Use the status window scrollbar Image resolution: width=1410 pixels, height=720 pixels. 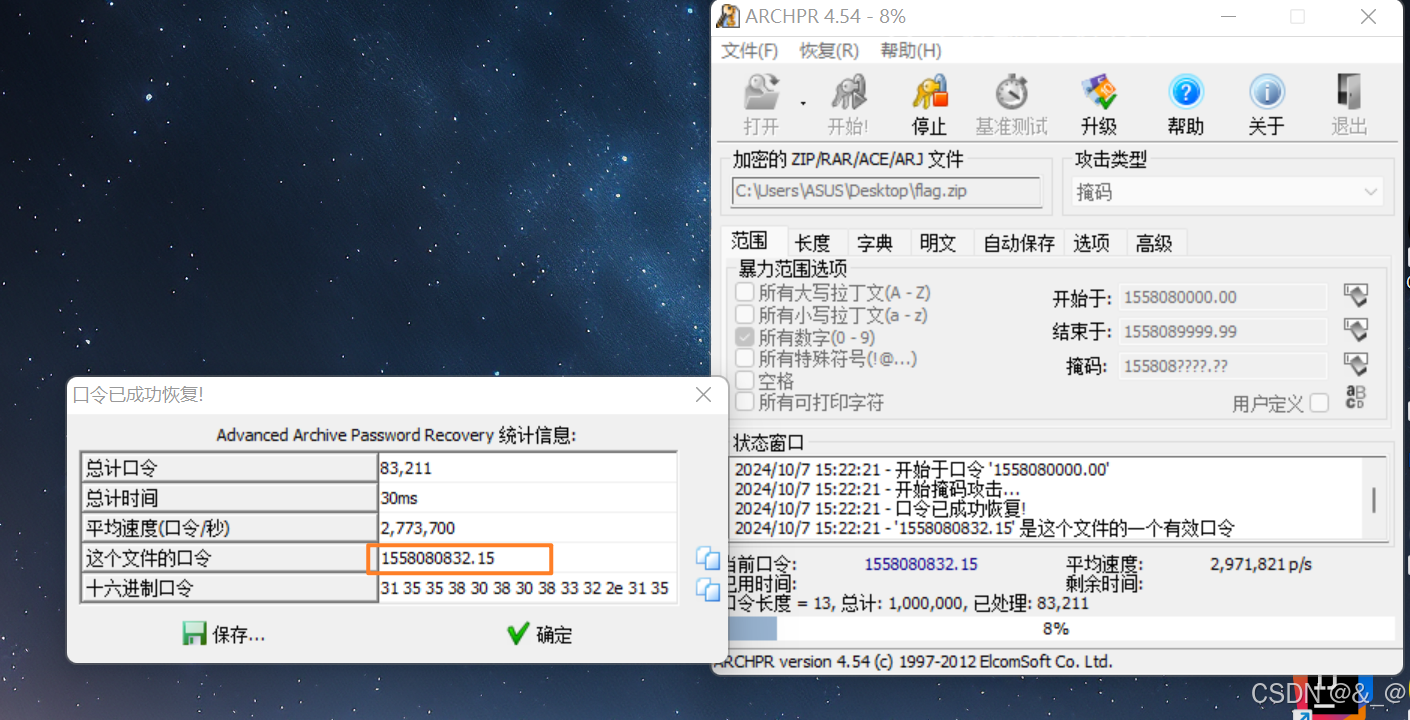(1374, 499)
